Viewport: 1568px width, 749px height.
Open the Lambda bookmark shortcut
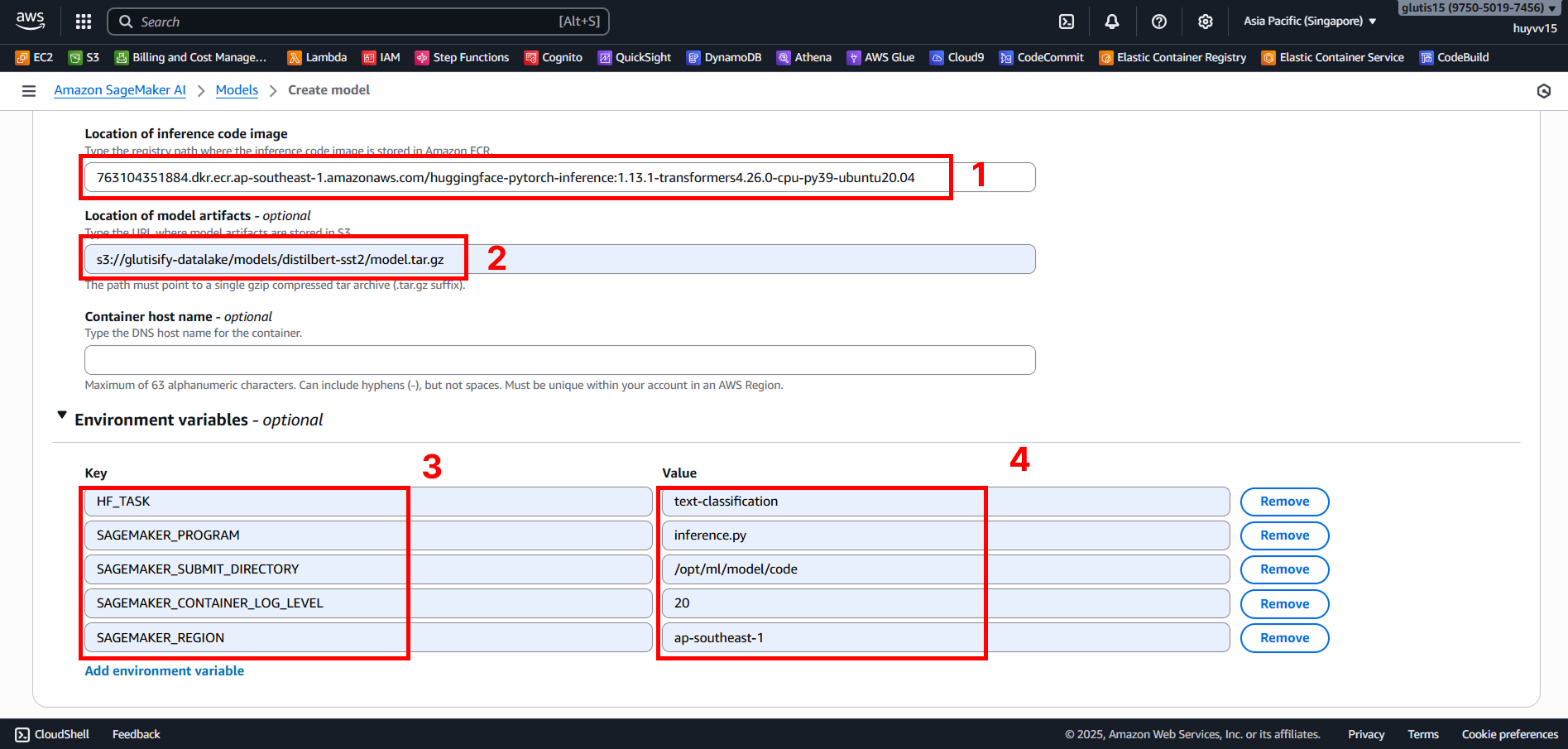pos(317,57)
